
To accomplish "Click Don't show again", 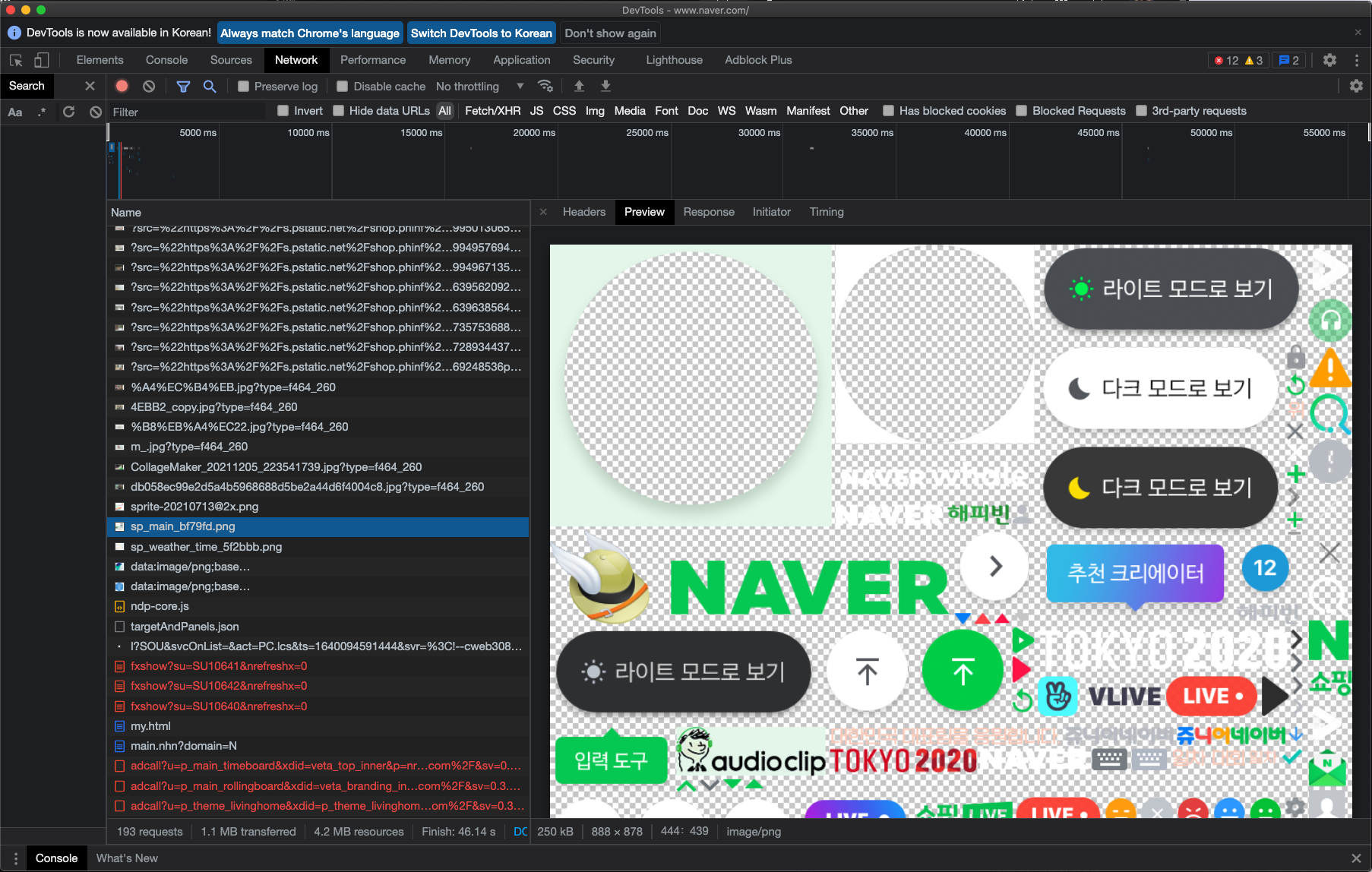I will click(x=610, y=33).
